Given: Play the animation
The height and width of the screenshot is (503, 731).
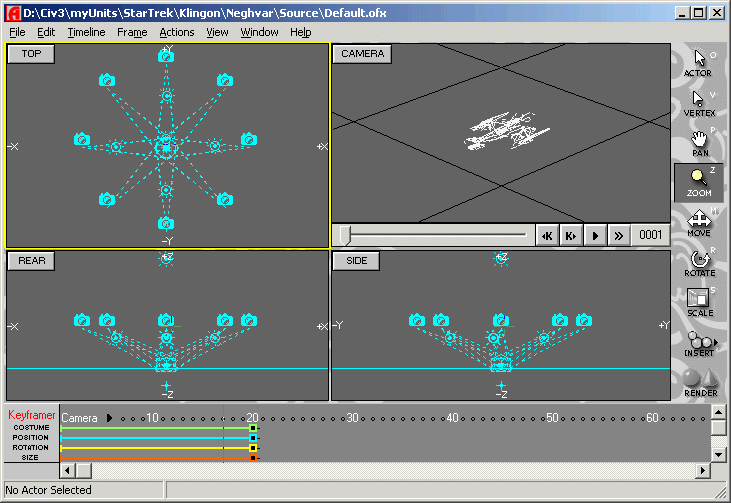Looking at the screenshot, I should (595, 235).
